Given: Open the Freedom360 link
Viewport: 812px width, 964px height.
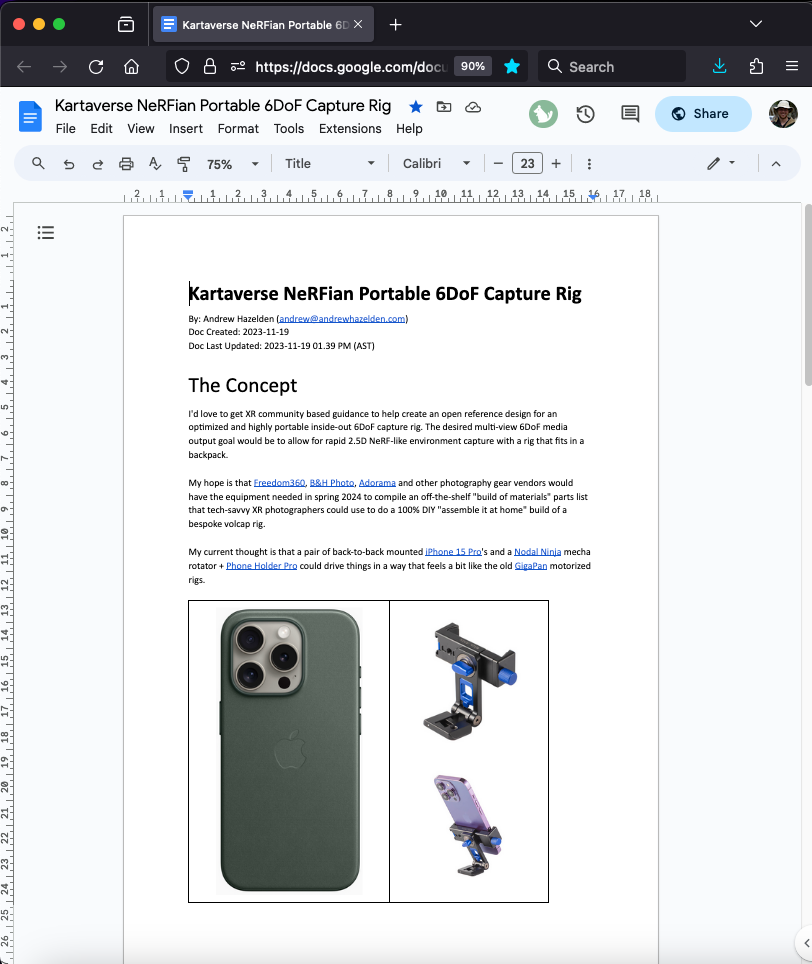Looking at the screenshot, I should coord(279,483).
